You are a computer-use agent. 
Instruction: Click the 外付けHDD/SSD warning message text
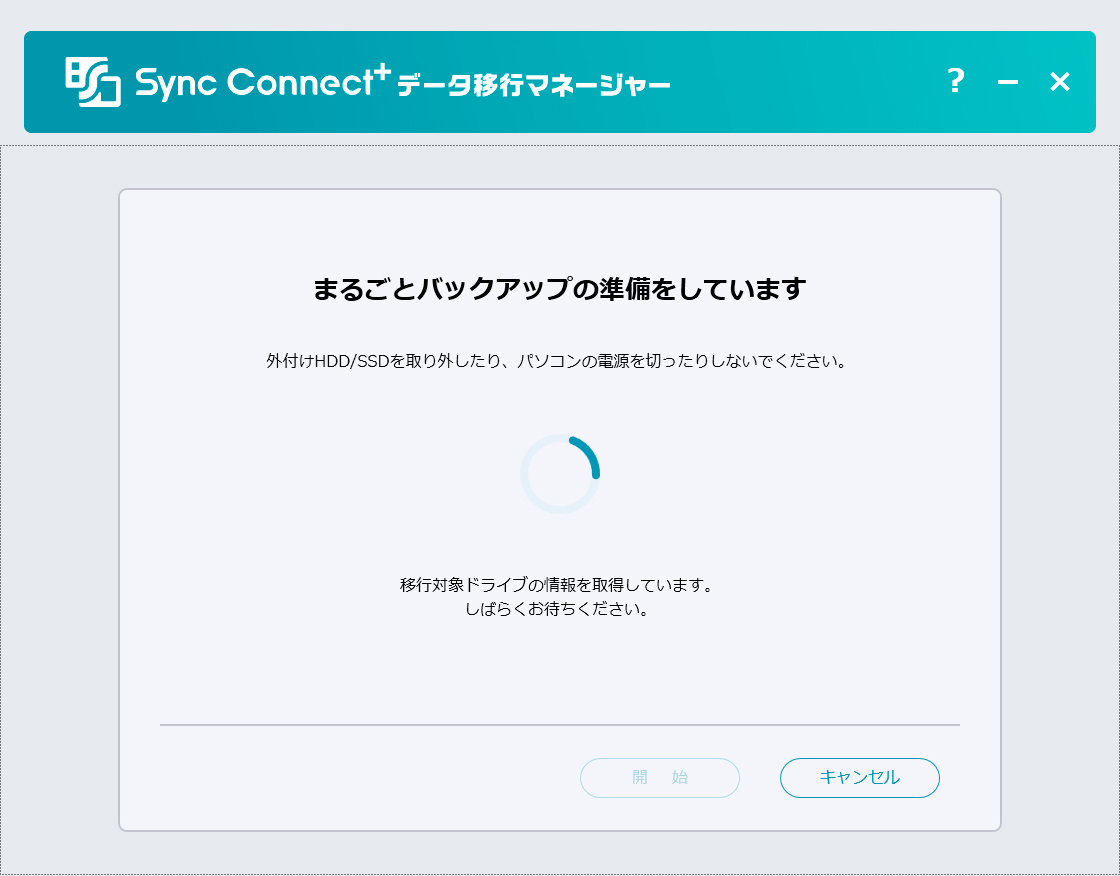pos(560,361)
